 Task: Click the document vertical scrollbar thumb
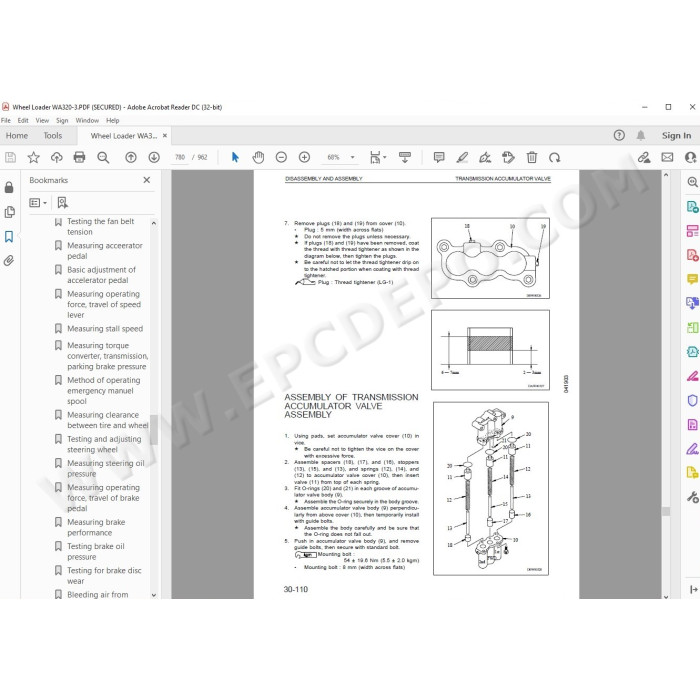point(666,511)
